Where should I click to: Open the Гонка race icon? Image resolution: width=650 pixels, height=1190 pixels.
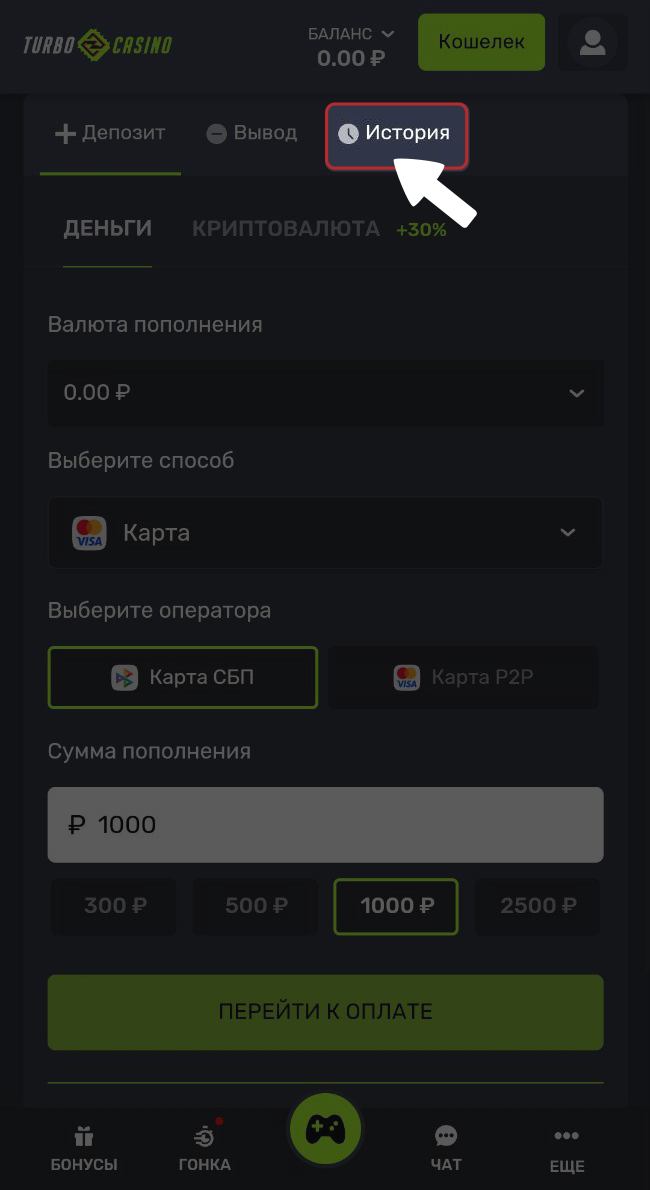[x=205, y=1137]
